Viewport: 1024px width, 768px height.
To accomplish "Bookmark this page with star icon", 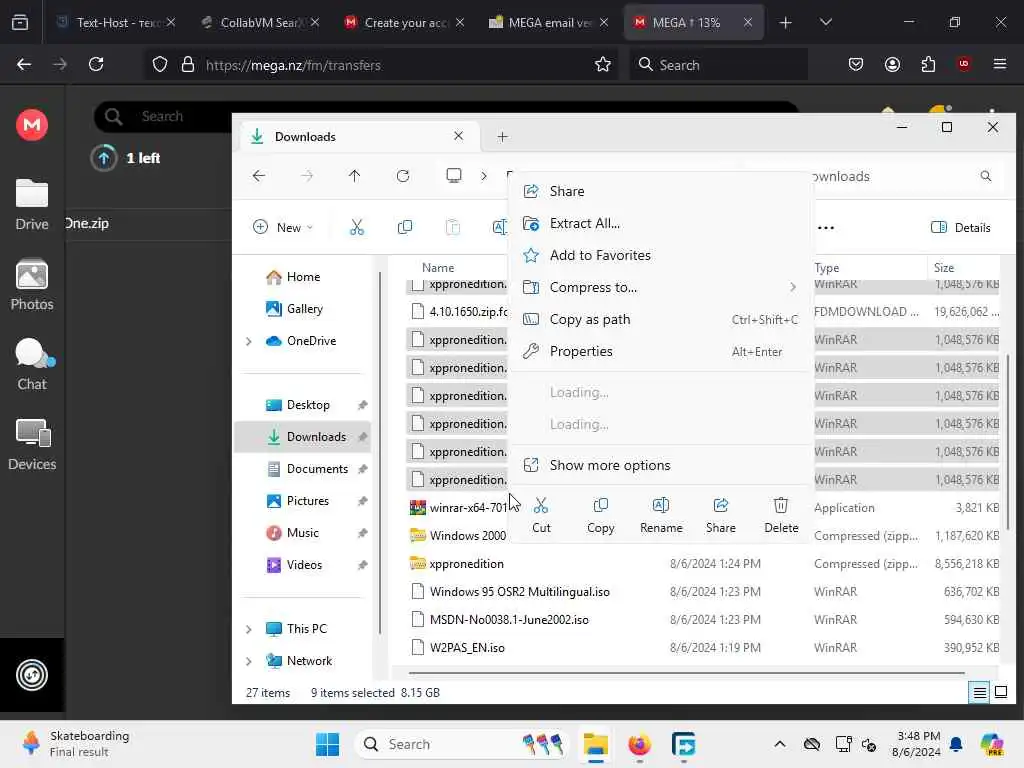I will (x=602, y=64).
